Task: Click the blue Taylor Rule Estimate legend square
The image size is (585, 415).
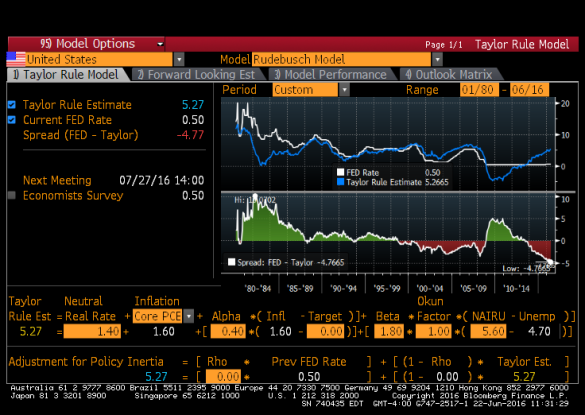Action: point(340,182)
